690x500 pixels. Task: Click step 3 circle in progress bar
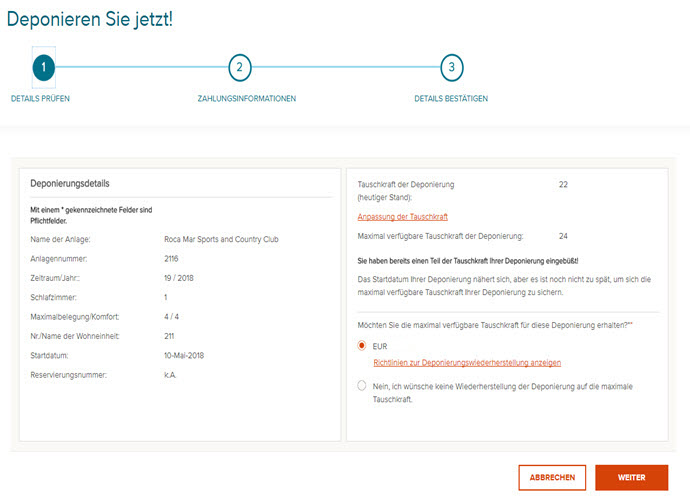click(x=451, y=67)
